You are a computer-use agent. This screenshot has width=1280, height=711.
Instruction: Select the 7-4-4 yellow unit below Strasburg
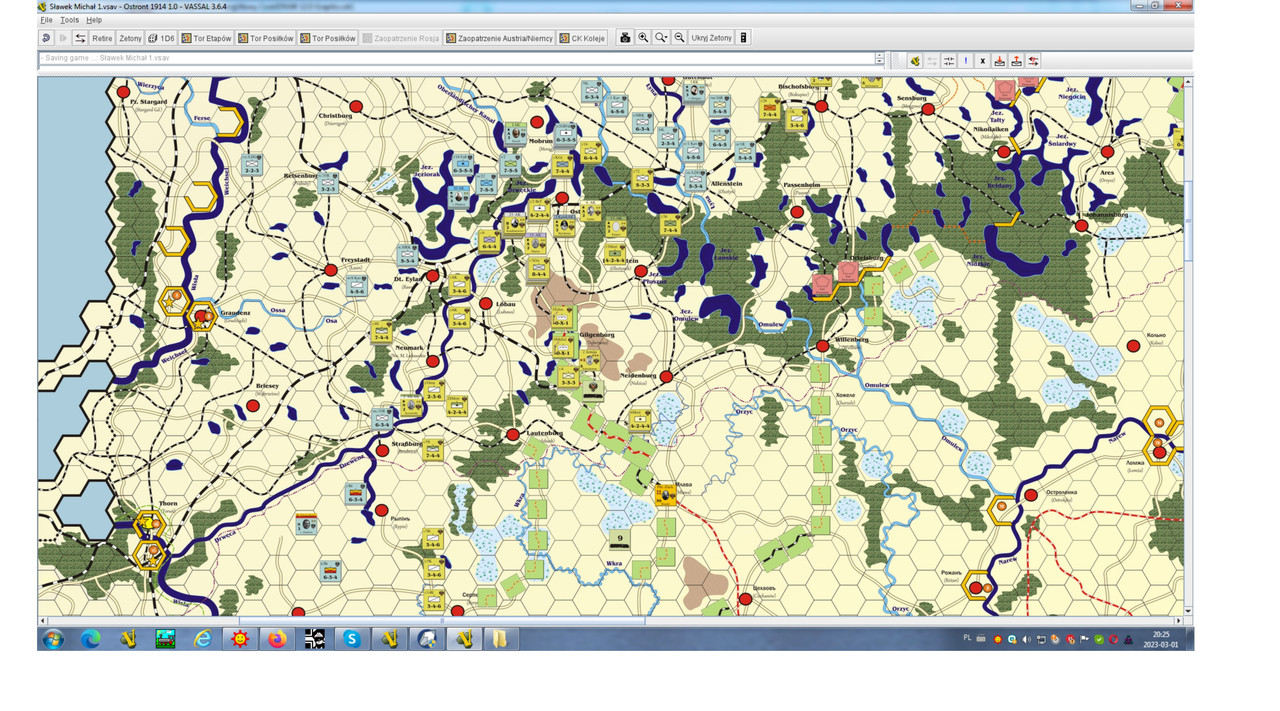(x=433, y=449)
